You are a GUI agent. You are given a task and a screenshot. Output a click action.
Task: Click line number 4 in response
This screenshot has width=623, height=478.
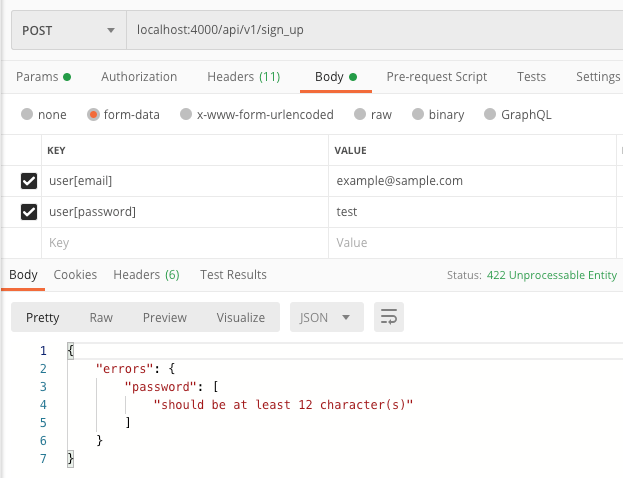tap(43, 405)
